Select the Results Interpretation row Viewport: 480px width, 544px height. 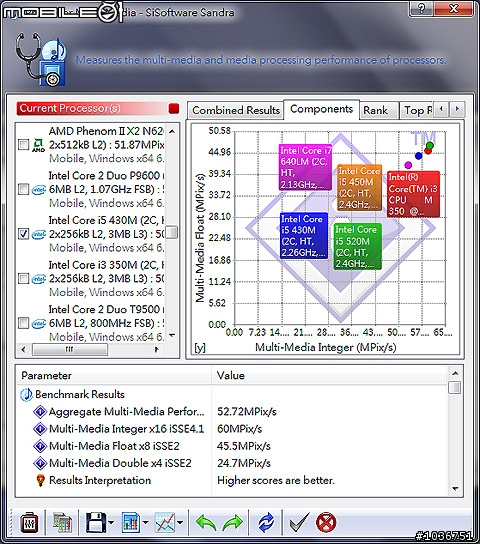coord(232,480)
